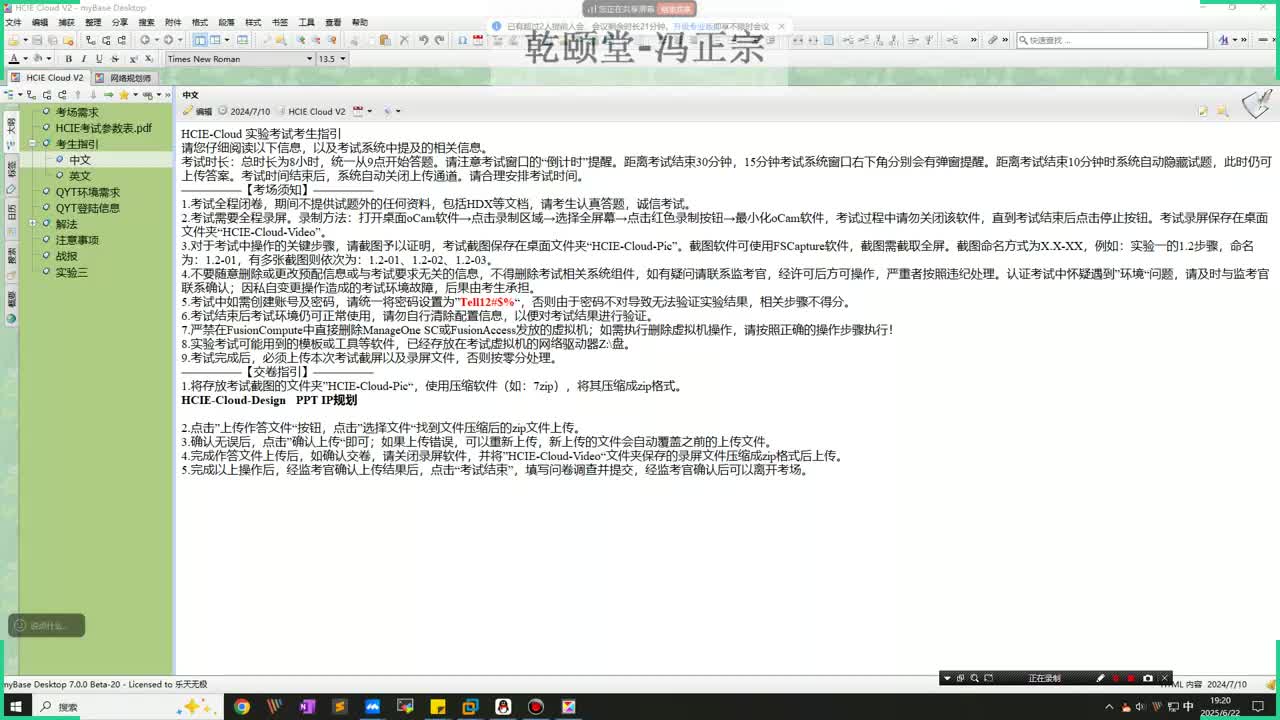
Task: Toggle the outline pane layout icon
Action: pyautogui.click(x=200, y=40)
